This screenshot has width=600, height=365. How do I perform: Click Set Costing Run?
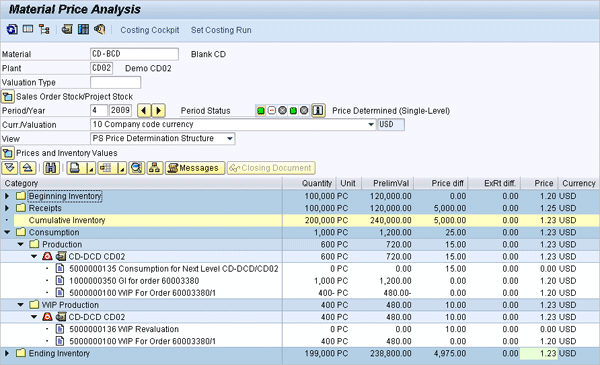[x=221, y=30]
